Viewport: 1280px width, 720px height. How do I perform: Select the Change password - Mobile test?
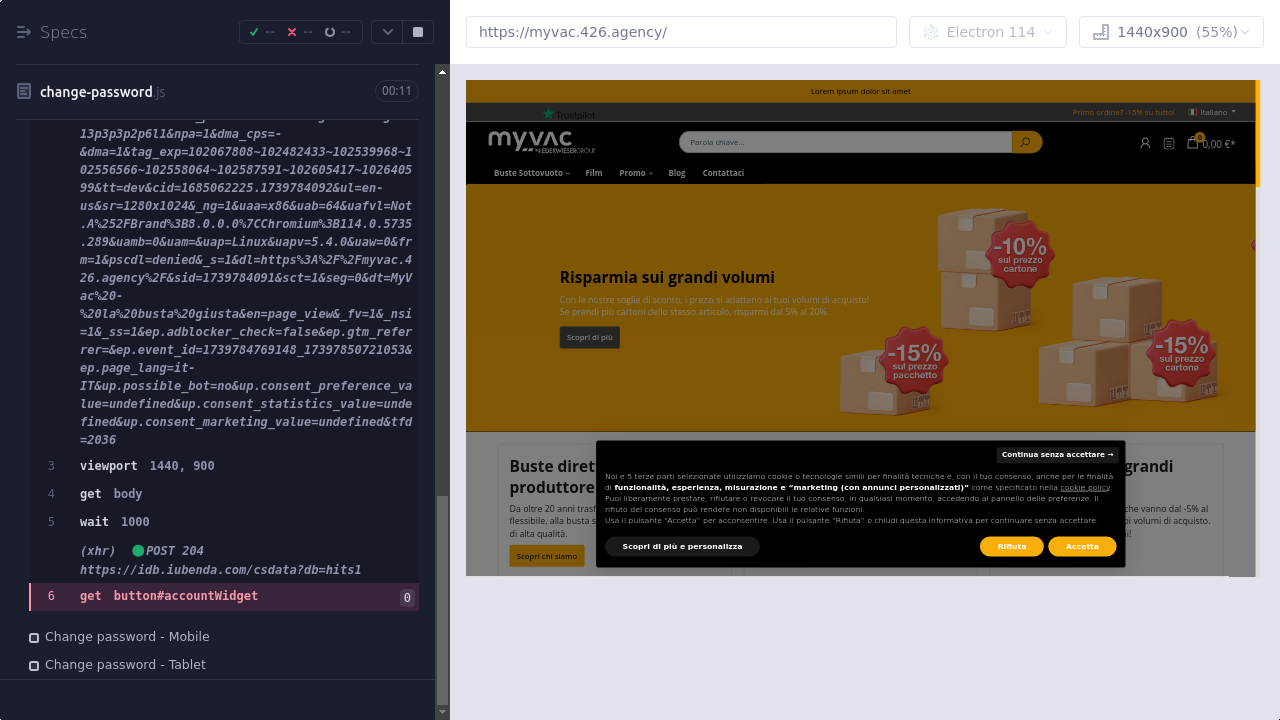point(127,637)
